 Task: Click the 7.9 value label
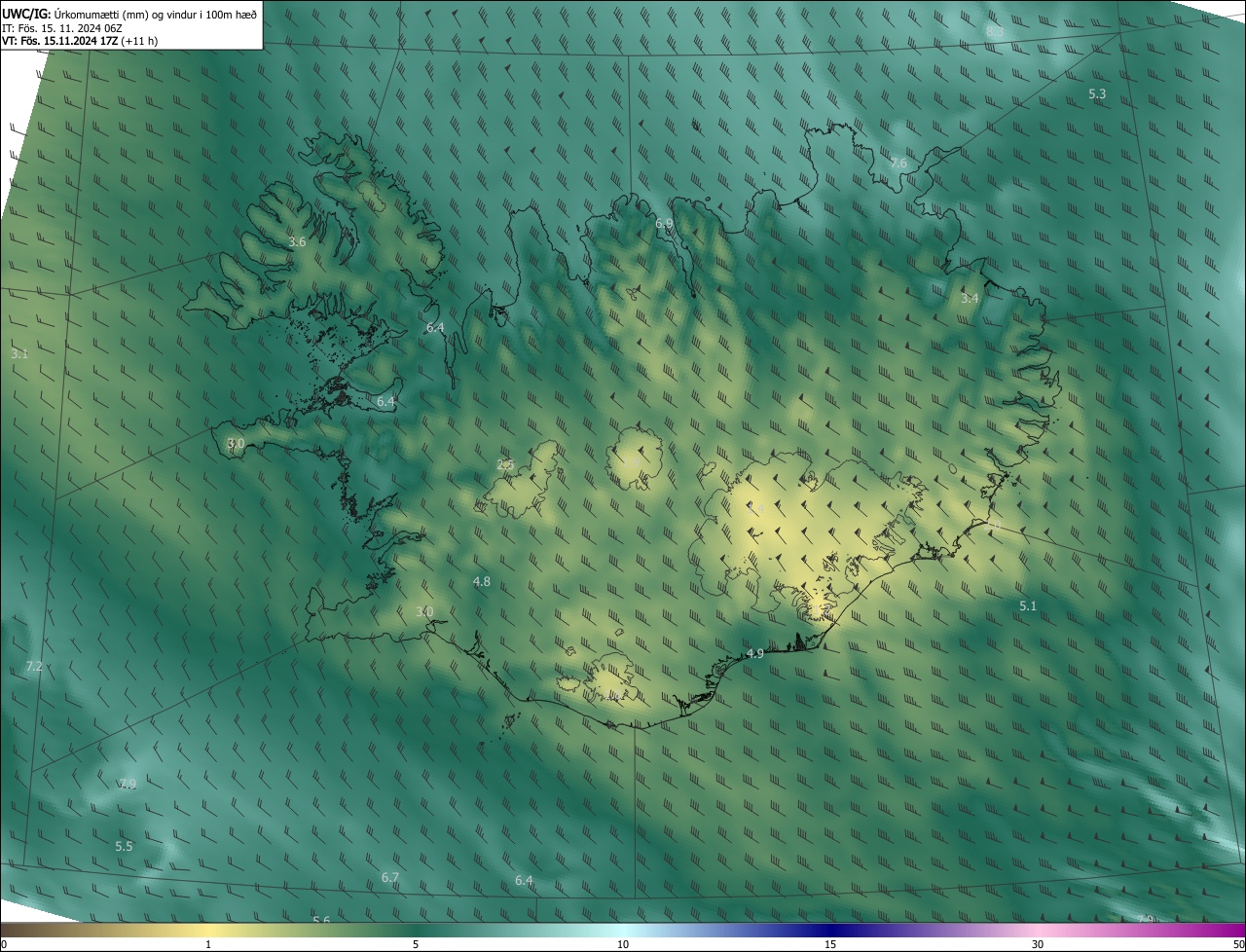pyautogui.click(x=128, y=785)
